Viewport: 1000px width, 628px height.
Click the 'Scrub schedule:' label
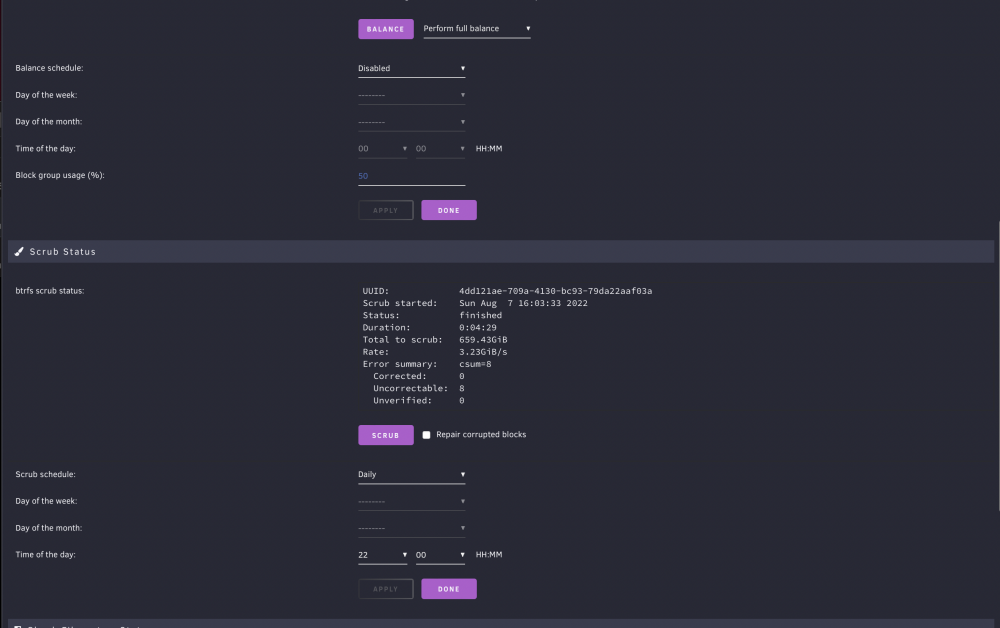45,474
